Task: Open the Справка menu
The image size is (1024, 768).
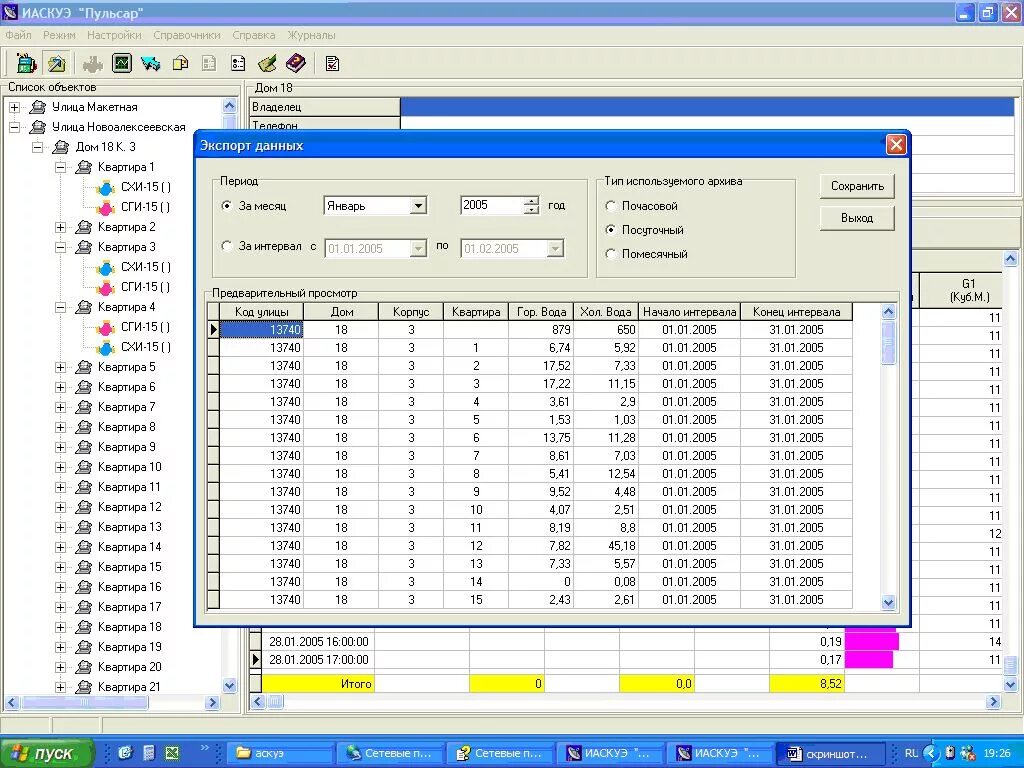Action: click(x=253, y=35)
